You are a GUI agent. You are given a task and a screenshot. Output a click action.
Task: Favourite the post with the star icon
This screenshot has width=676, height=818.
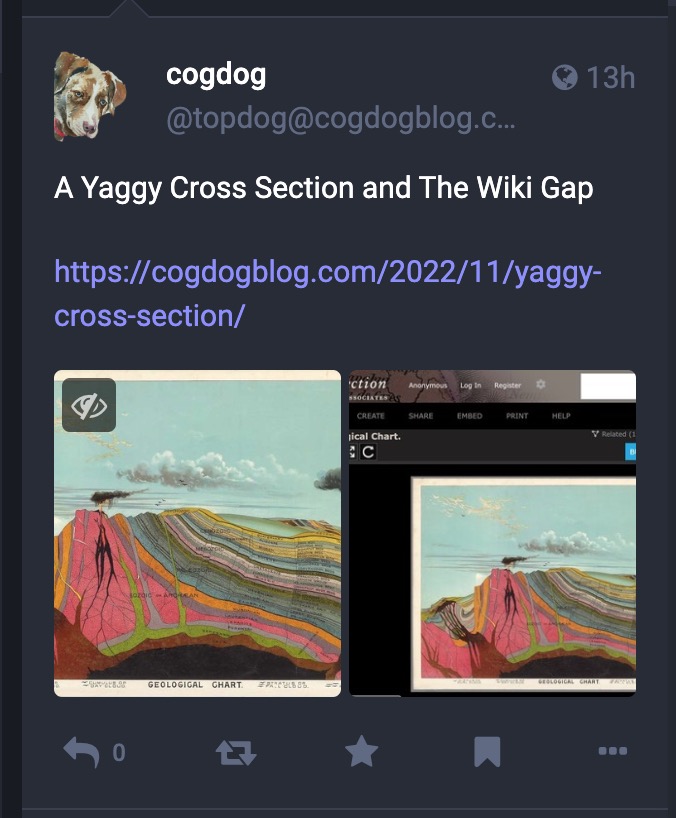pos(361,751)
